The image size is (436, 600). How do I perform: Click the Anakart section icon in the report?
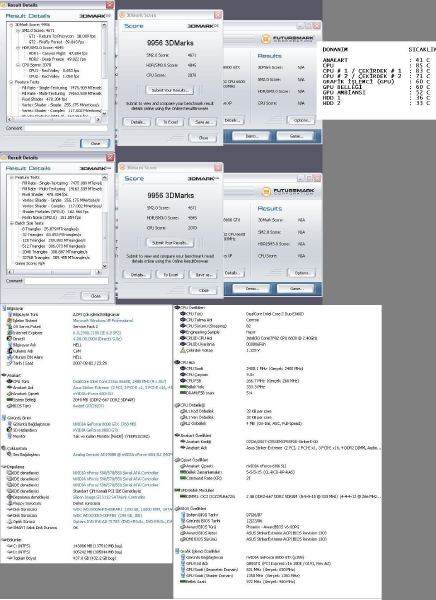point(4,375)
